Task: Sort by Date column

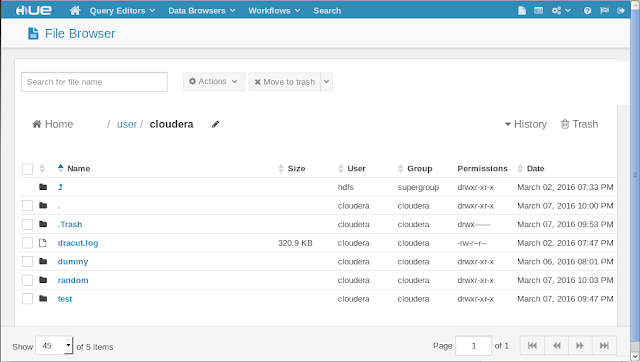Action: coord(531,169)
